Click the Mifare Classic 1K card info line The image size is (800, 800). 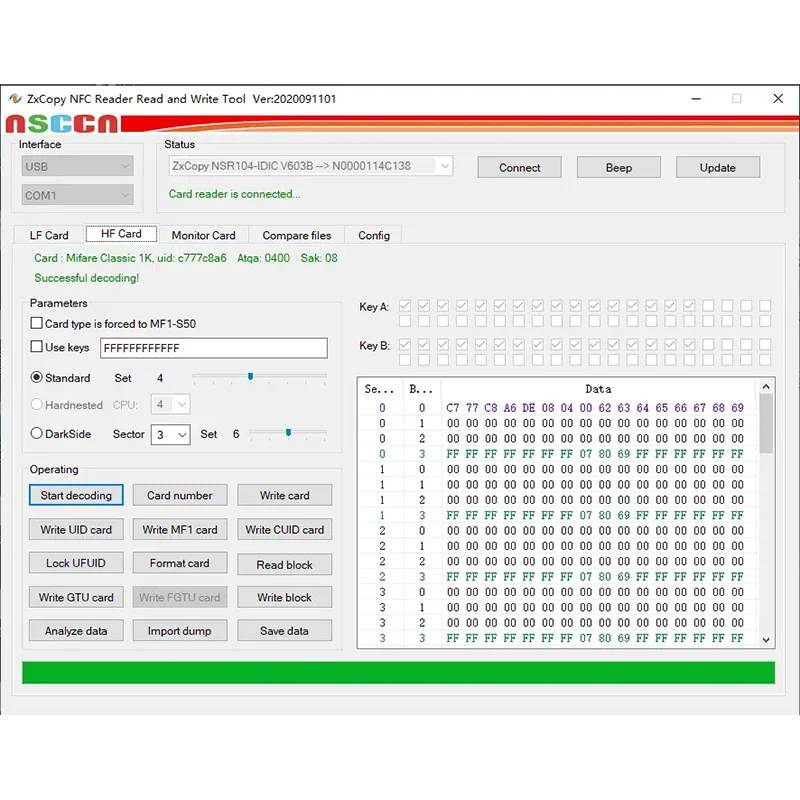[x=186, y=258]
